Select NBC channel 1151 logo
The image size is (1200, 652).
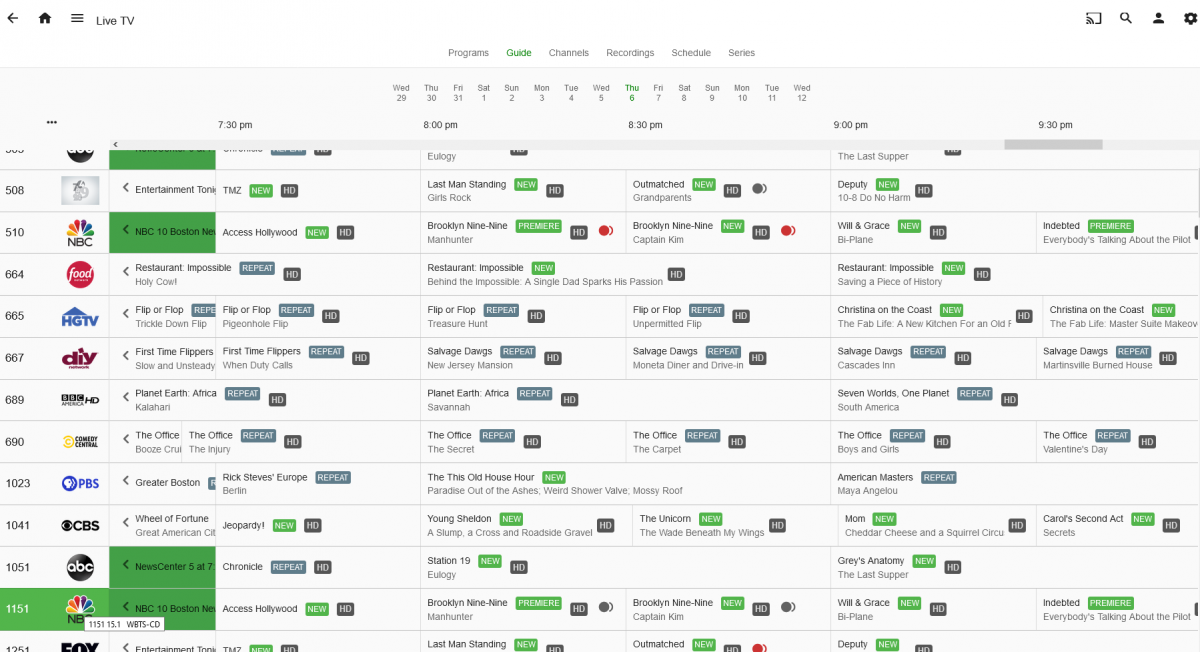[80, 607]
